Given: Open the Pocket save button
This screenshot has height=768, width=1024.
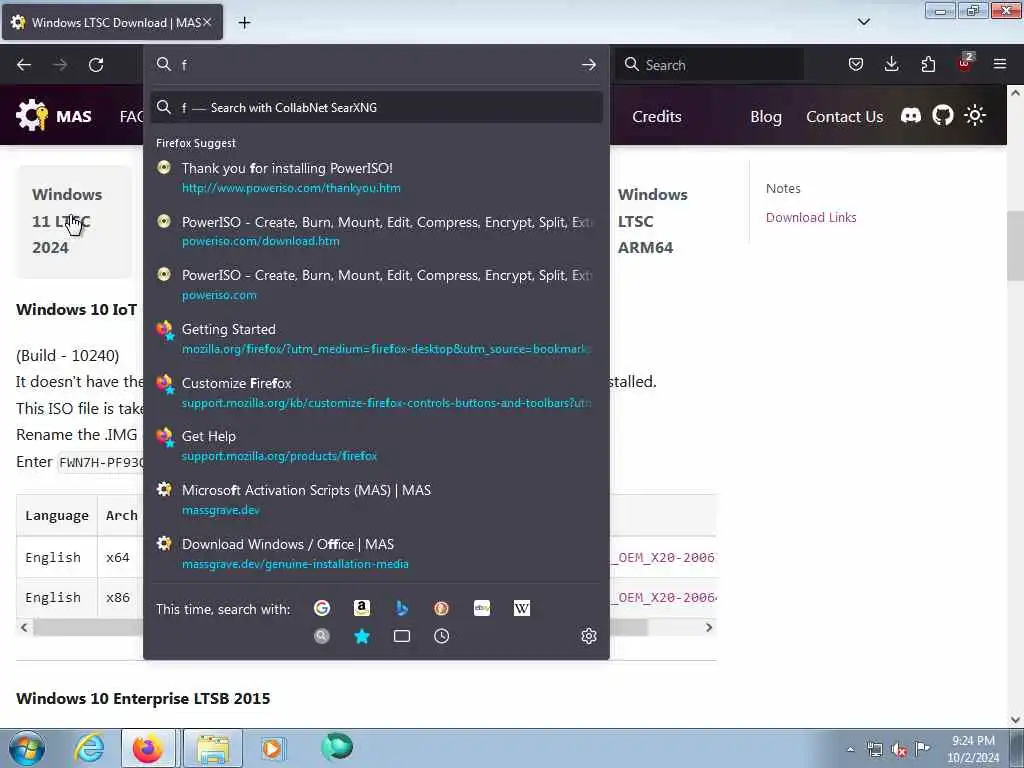Looking at the screenshot, I should 856,64.
